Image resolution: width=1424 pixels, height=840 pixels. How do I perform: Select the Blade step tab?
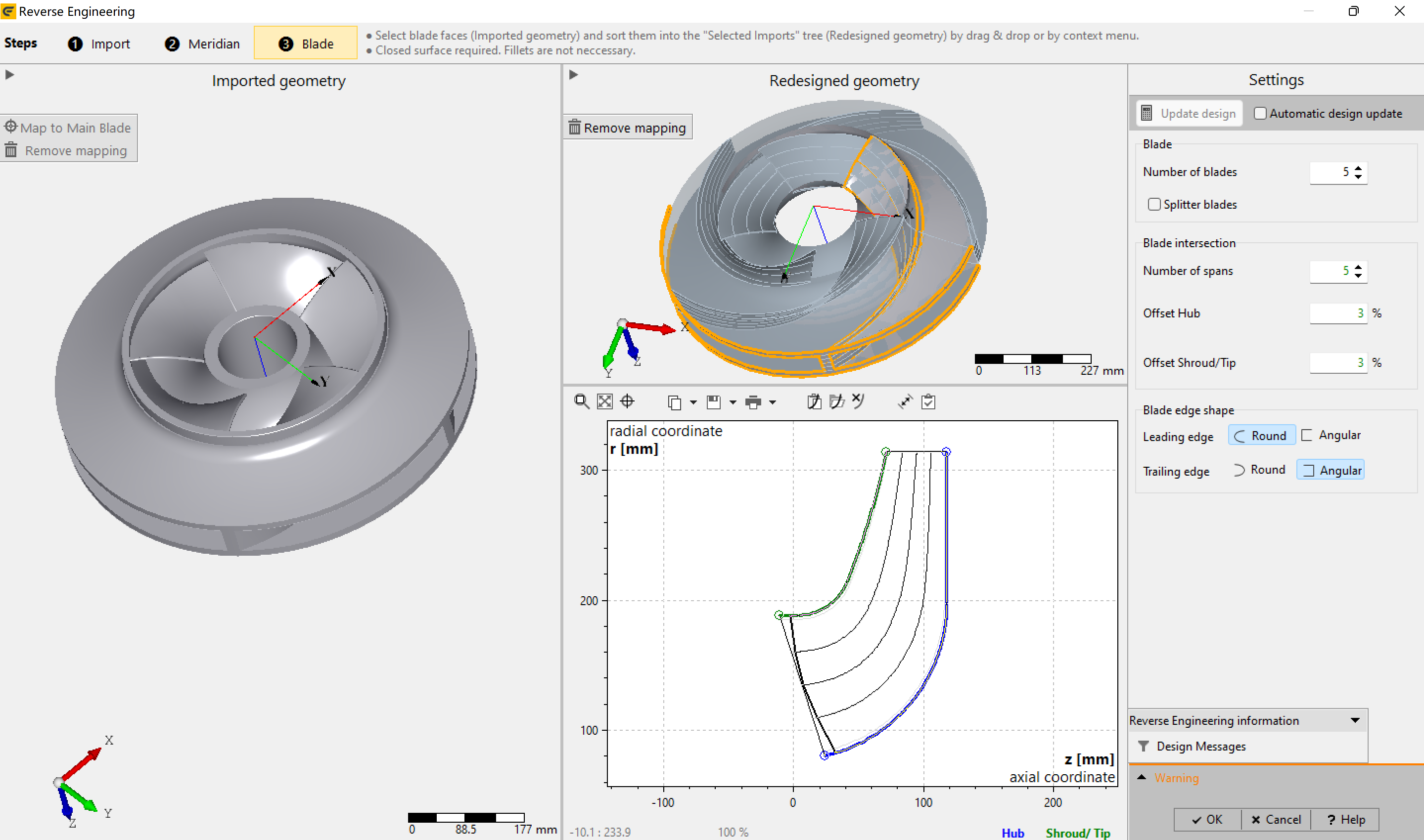click(x=306, y=43)
